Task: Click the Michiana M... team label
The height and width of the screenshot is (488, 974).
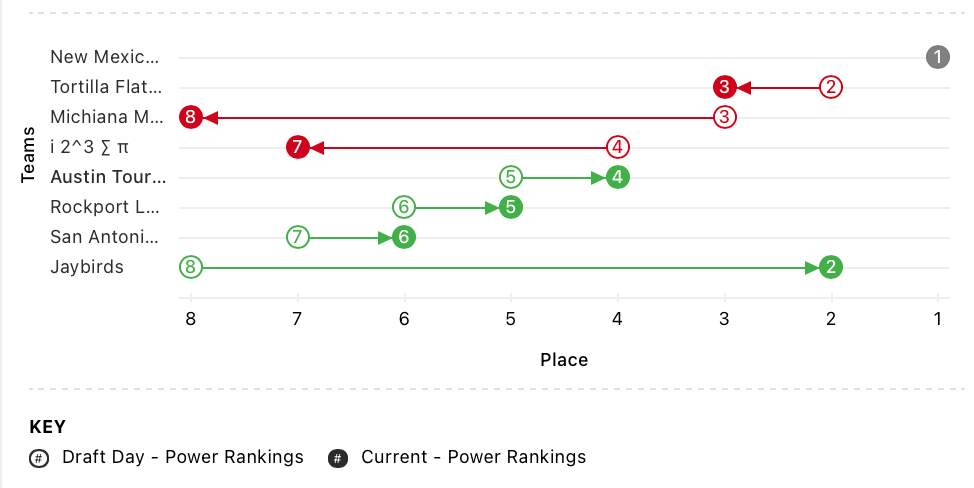Action: [106, 117]
